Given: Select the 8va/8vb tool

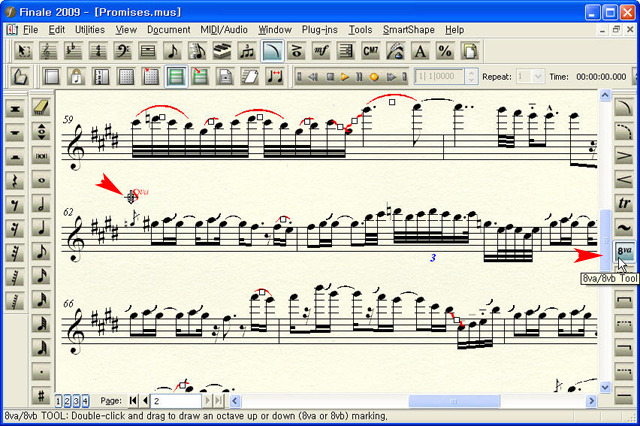Looking at the screenshot, I should pos(624,251).
